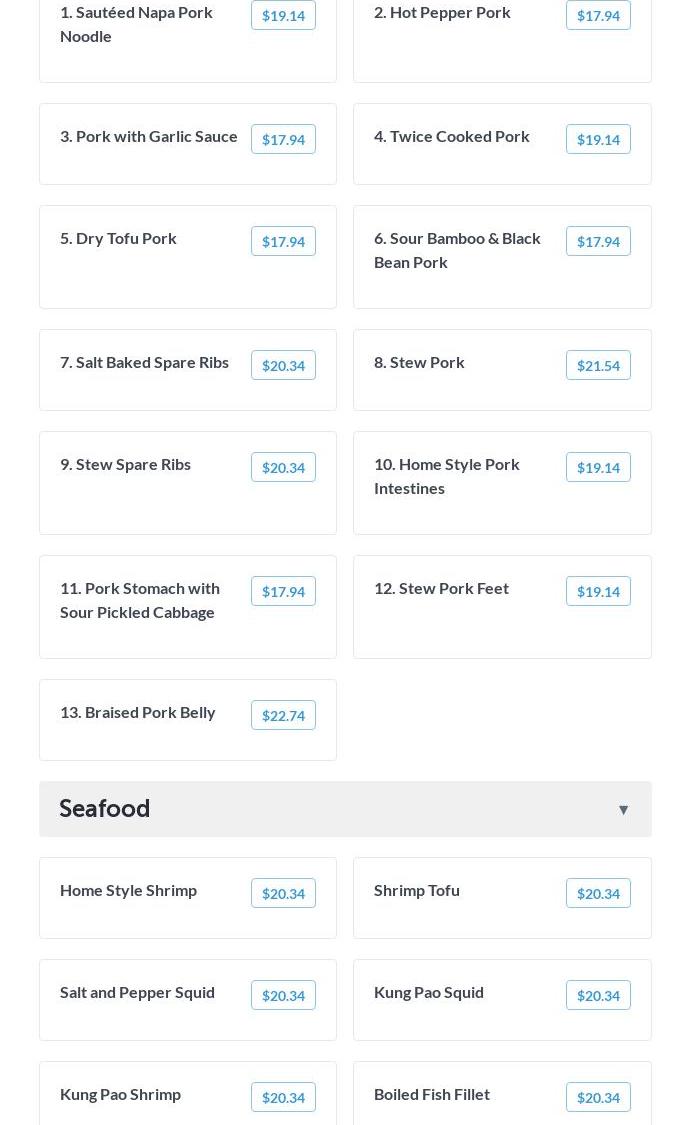The image size is (690, 1125).
Task: Open Pork Stomach with Sour Pickled Cabbage
Action: pyautogui.click(x=140, y=600)
